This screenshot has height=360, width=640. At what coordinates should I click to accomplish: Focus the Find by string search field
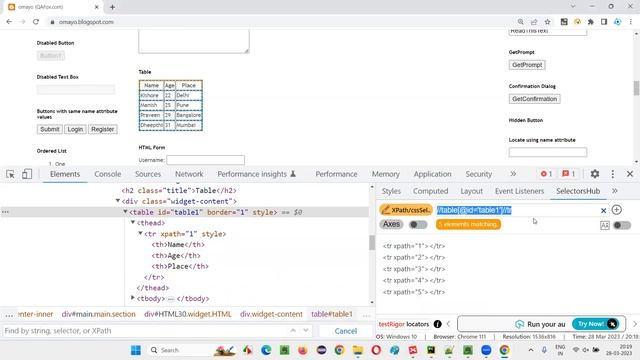click(143, 331)
